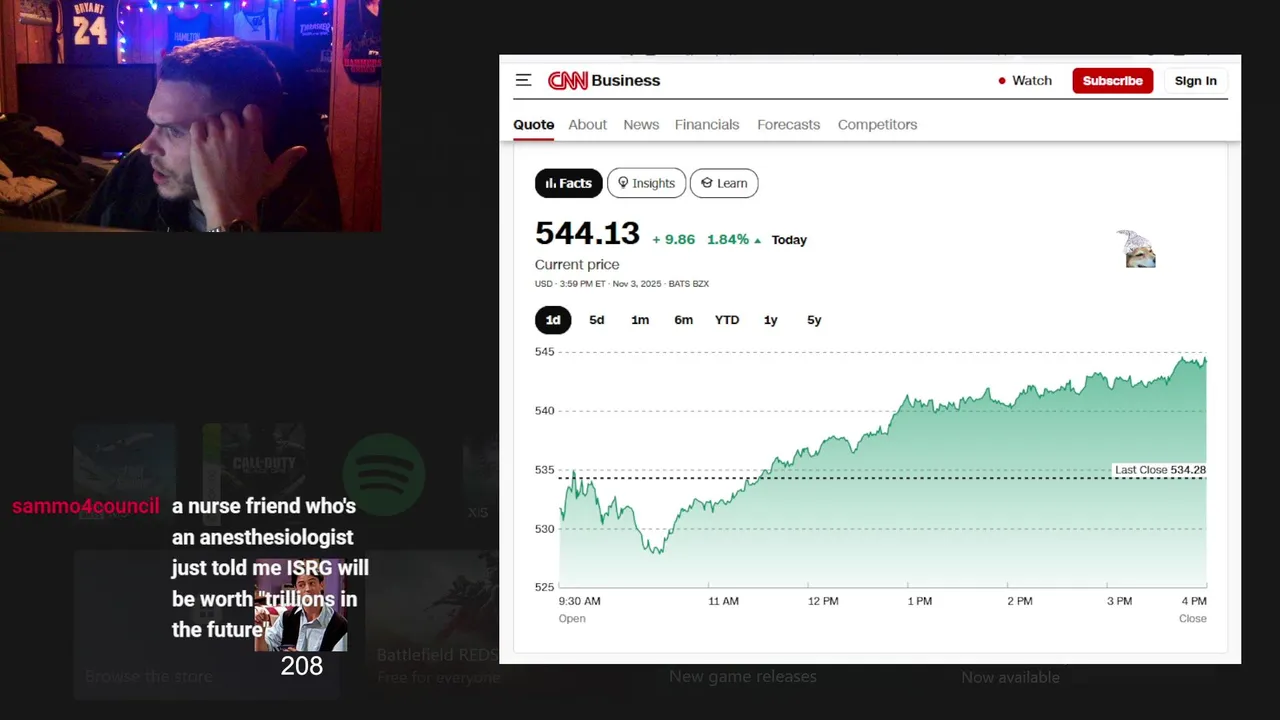The image size is (1280, 720).
Task: Click the Spotify icon in background
Action: coord(384,474)
